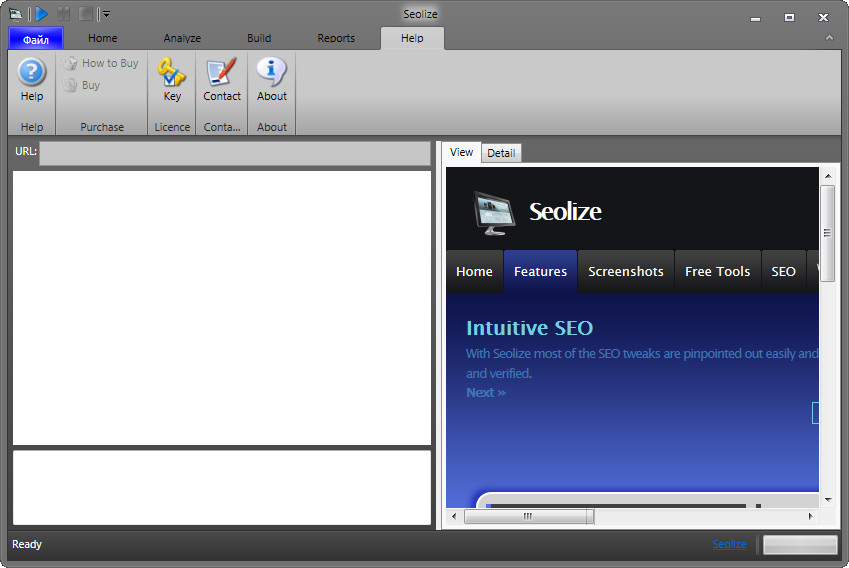Switch to the Analyze ribbon tab
This screenshot has height=568, width=849.
tap(182, 38)
